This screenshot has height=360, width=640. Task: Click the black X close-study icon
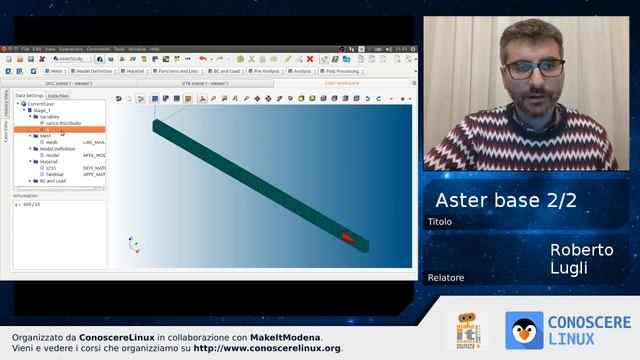click(42, 59)
